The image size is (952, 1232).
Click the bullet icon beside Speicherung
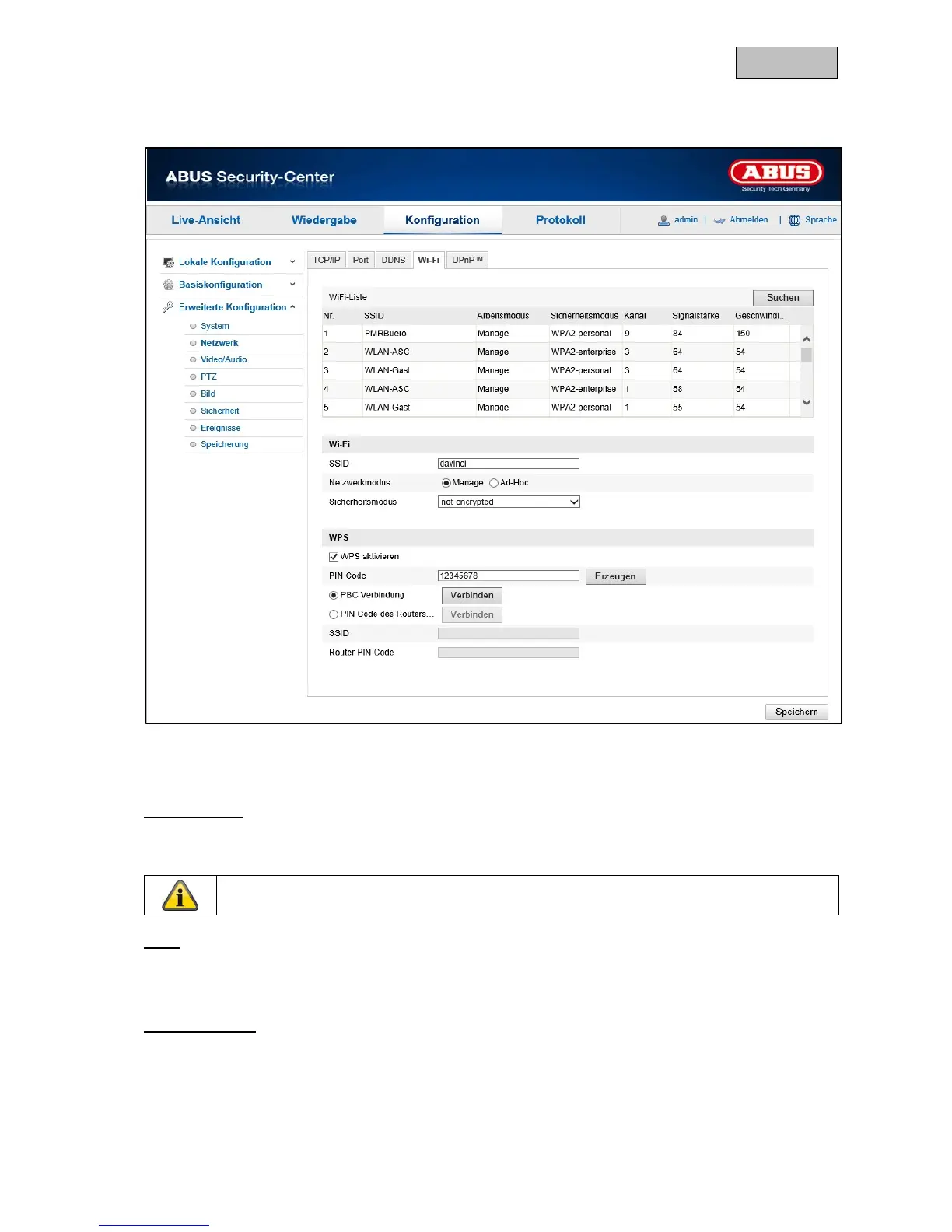193,445
